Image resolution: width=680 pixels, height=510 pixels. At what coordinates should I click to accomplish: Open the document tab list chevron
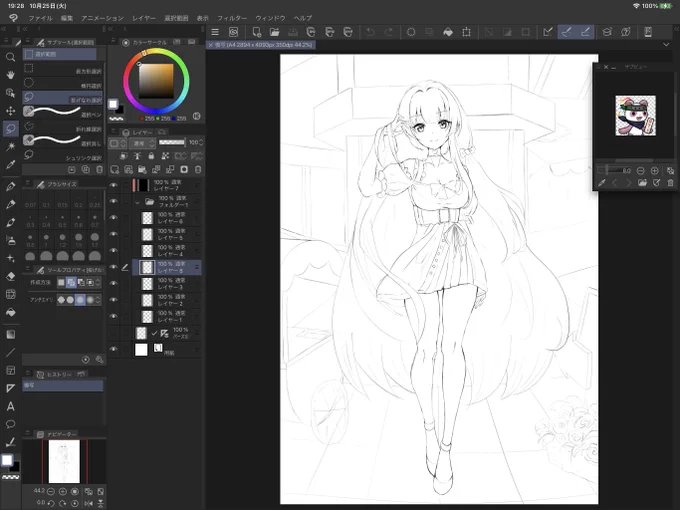tap(666, 44)
